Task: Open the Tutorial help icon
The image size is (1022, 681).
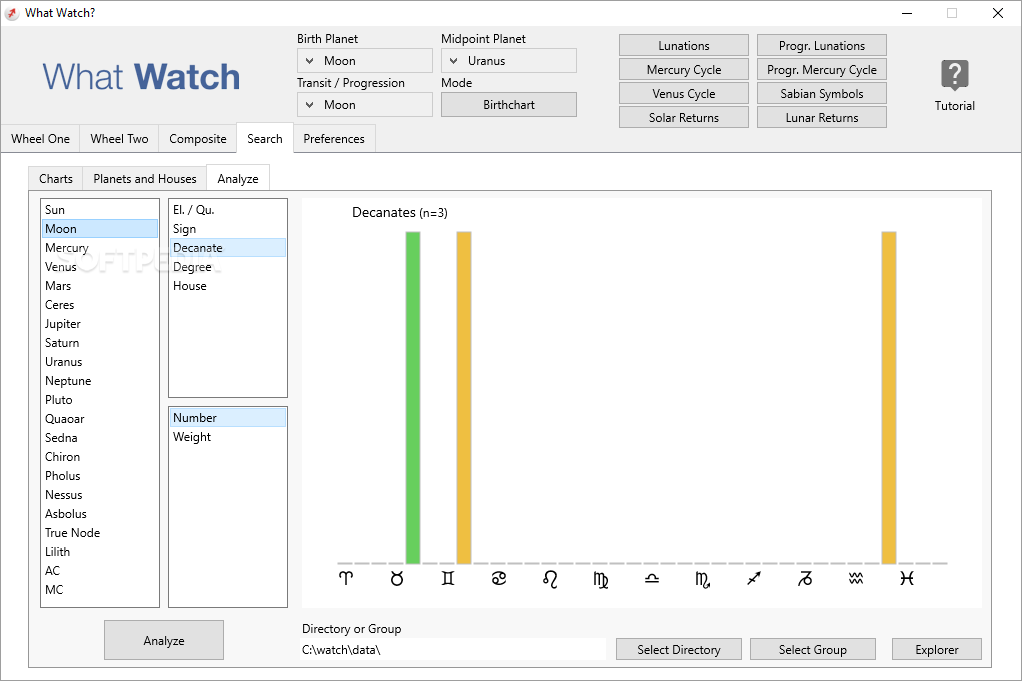Action: [x=954, y=76]
